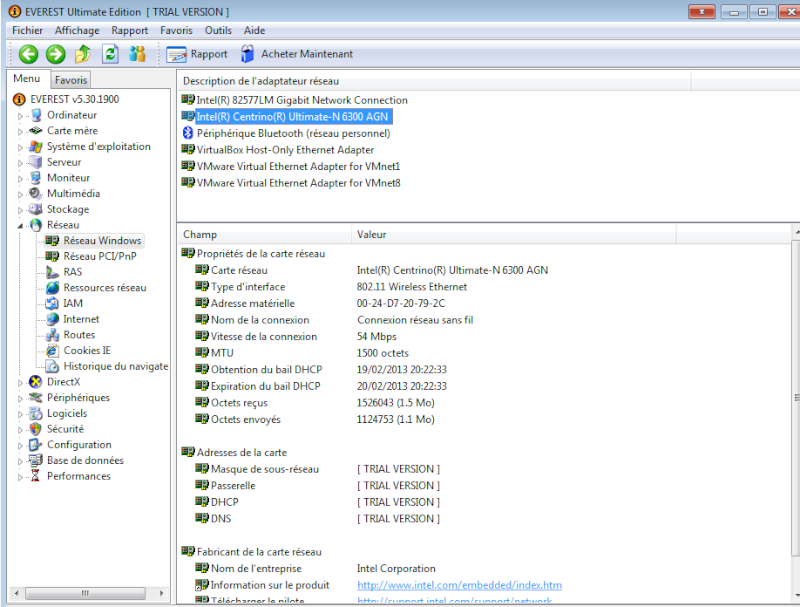Open the Fichier menu

pos(28,31)
